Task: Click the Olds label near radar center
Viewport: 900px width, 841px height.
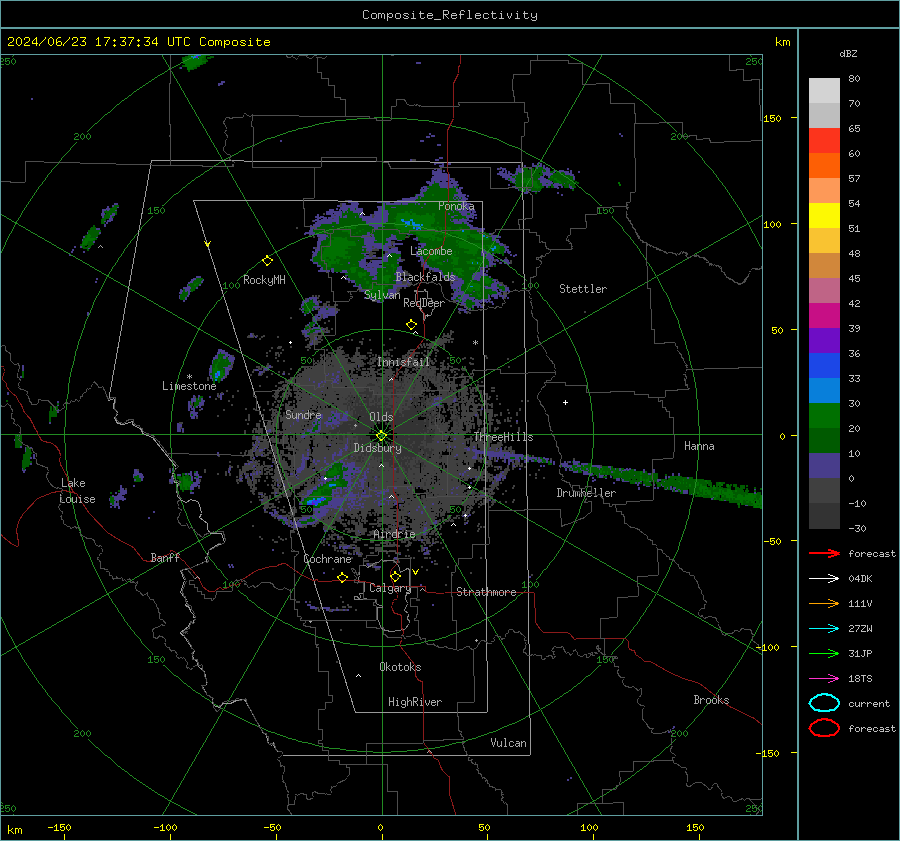Action: (381, 417)
